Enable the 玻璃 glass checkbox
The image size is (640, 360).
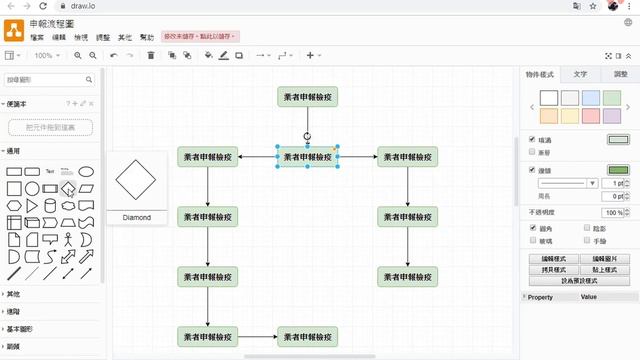pos(533,240)
